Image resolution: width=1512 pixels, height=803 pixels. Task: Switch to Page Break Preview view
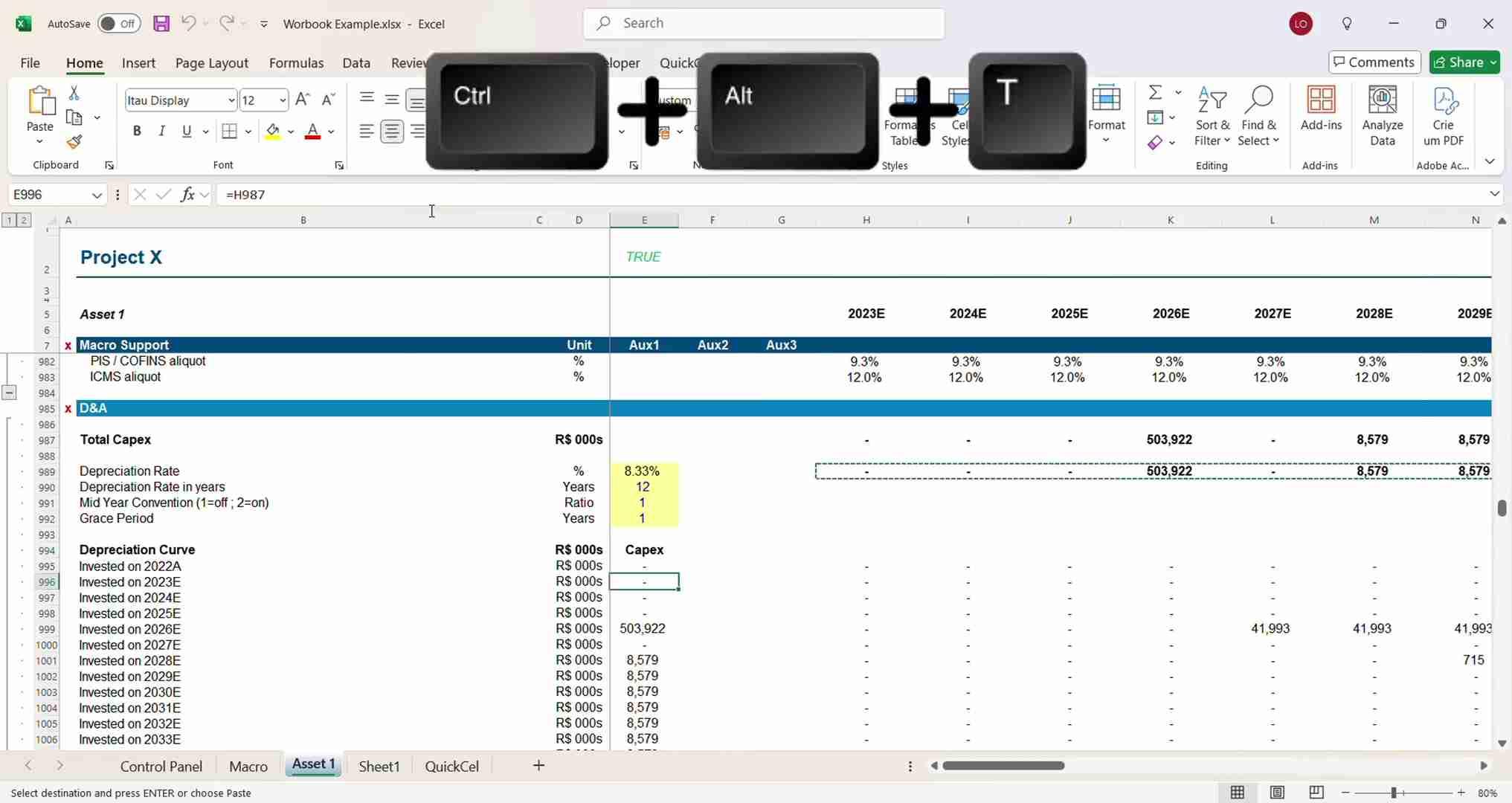1316,793
